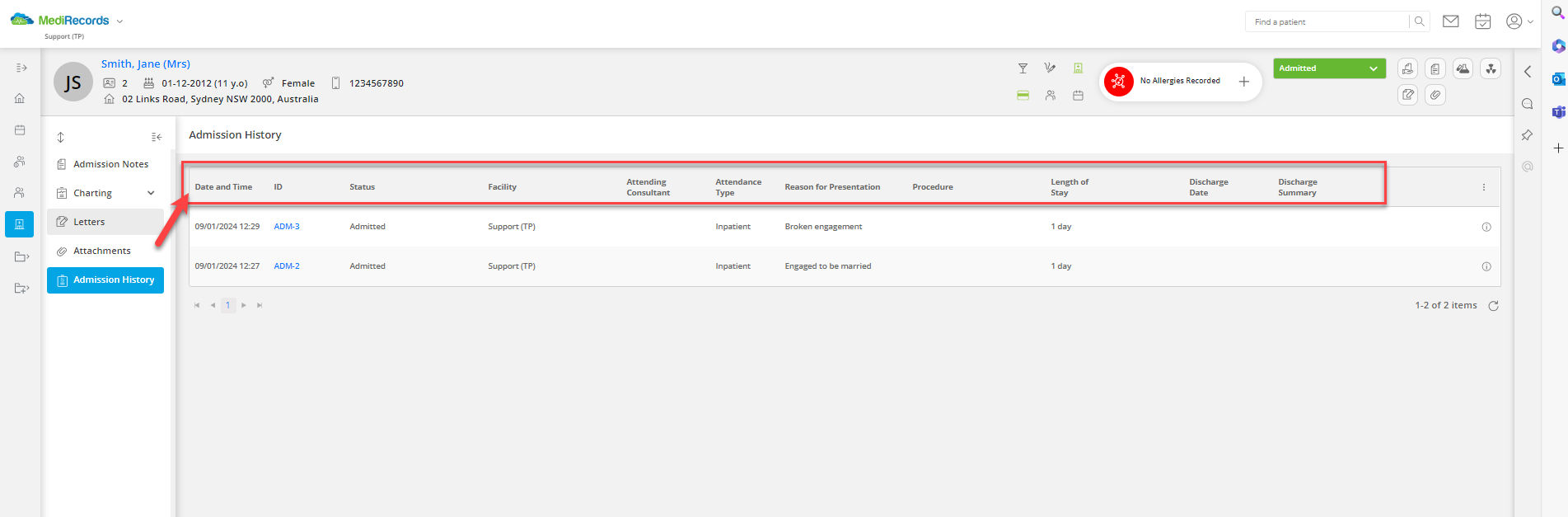The image size is (1568, 517).
Task: Open the folder arrow icon in sidebar
Action: [21, 256]
